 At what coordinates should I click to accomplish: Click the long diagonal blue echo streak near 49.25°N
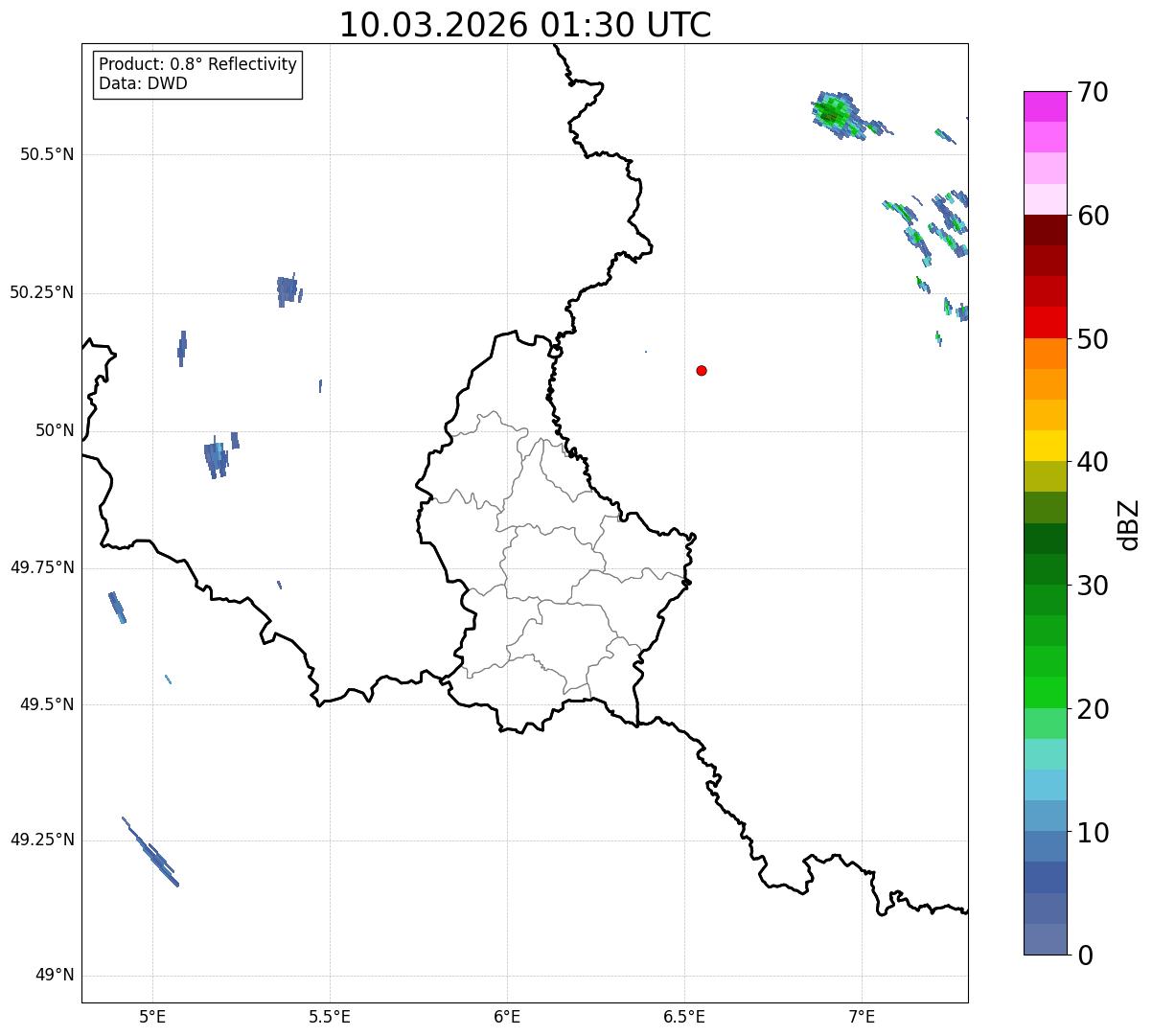pyautogui.click(x=150, y=852)
